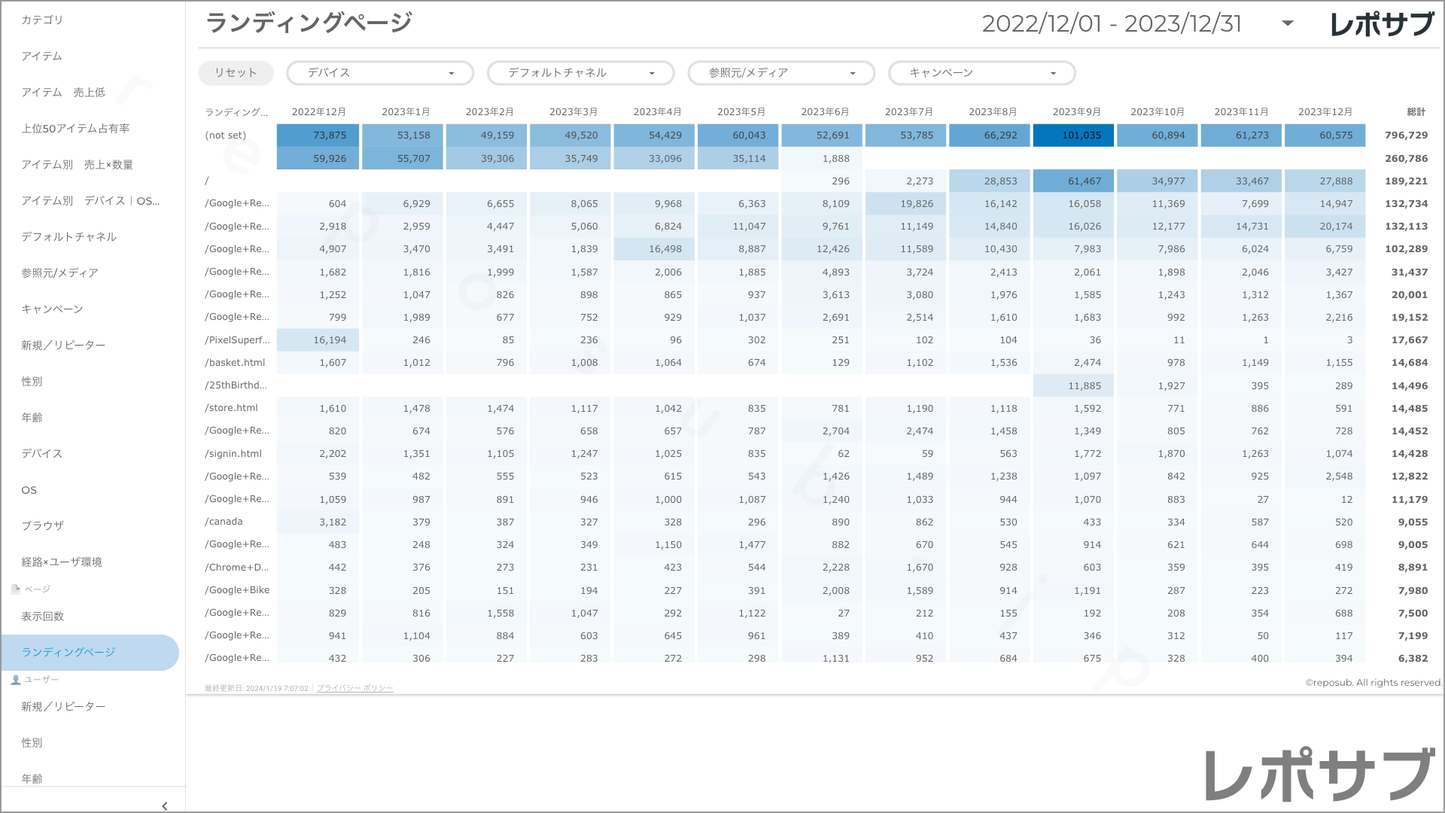Navigate to 経路×ユーザ環境 in sidebar
Image resolution: width=1445 pixels, height=813 pixels.
coord(62,562)
